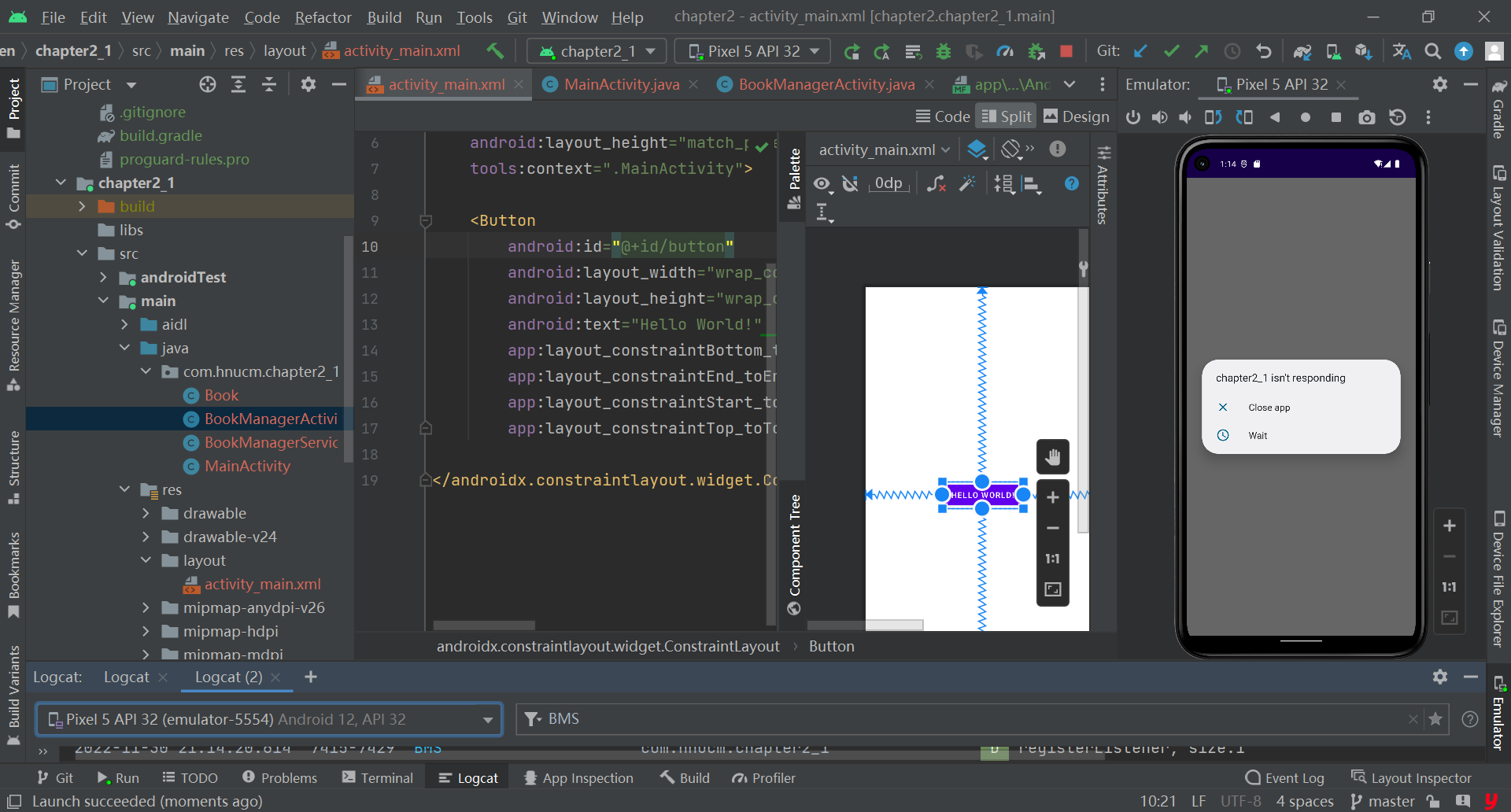The height and width of the screenshot is (812, 1511).
Task: Open the Pixel 5 API 32 device dropdown
Action: tap(752, 51)
